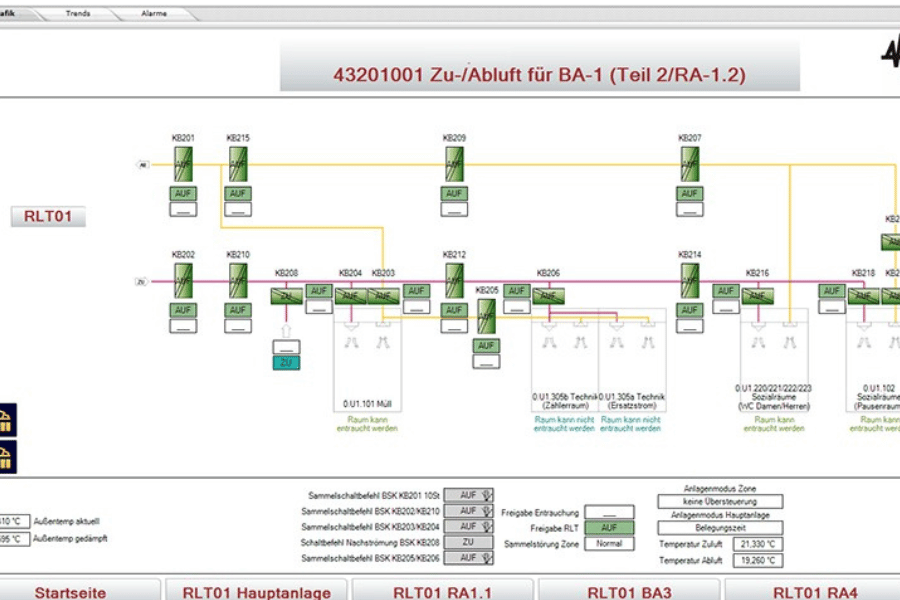The height and width of the screenshot is (600, 900).
Task: Select the KB201 fire damper symbol
Action: tap(183, 164)
